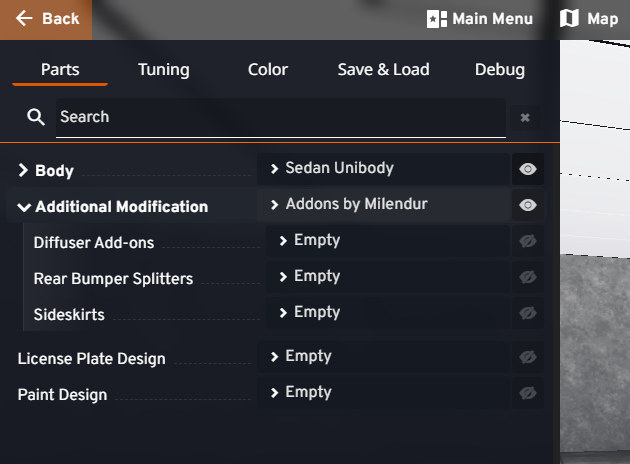Click the Main Menu star icon
The height and width of the screenshot is (464, 630).
436,19
